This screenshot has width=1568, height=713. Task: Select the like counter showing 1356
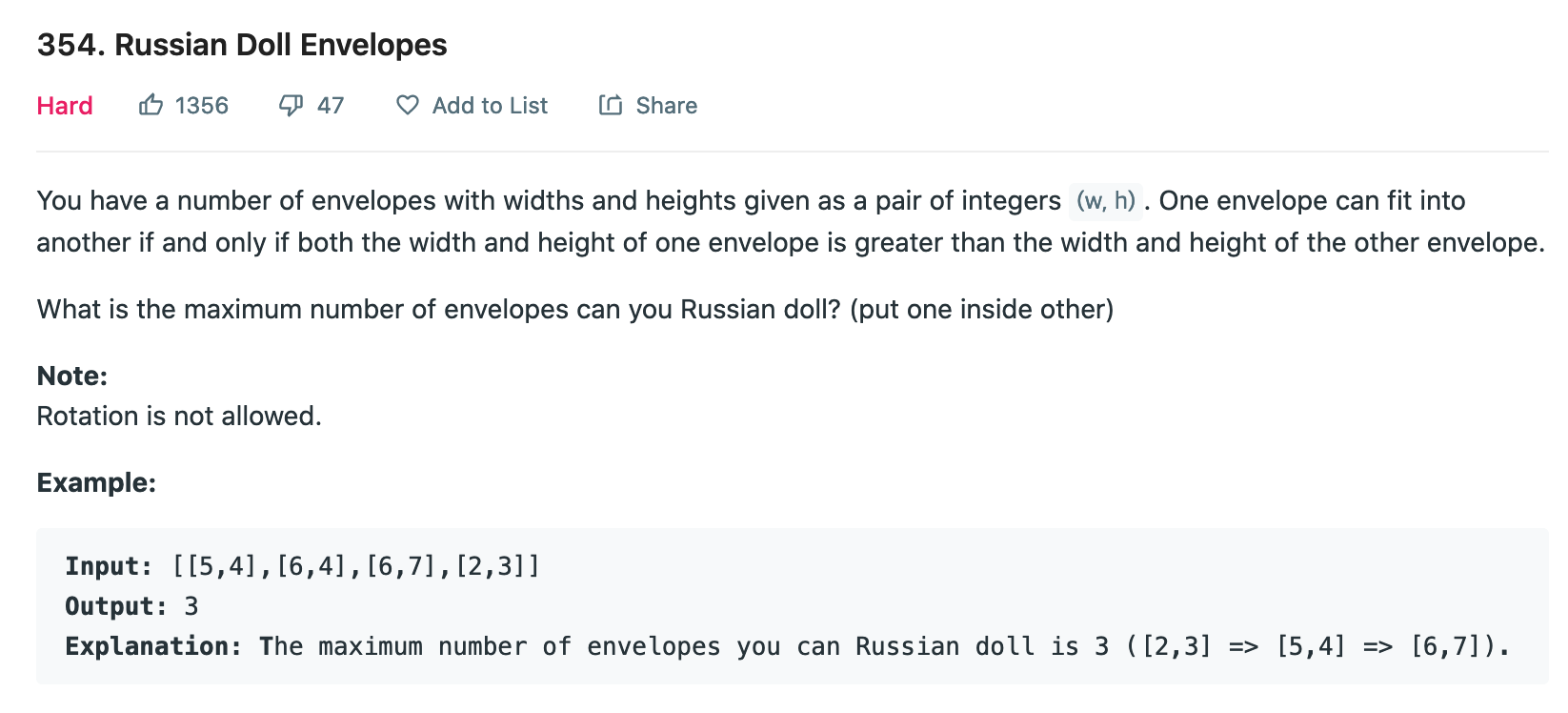pos(200,105)
